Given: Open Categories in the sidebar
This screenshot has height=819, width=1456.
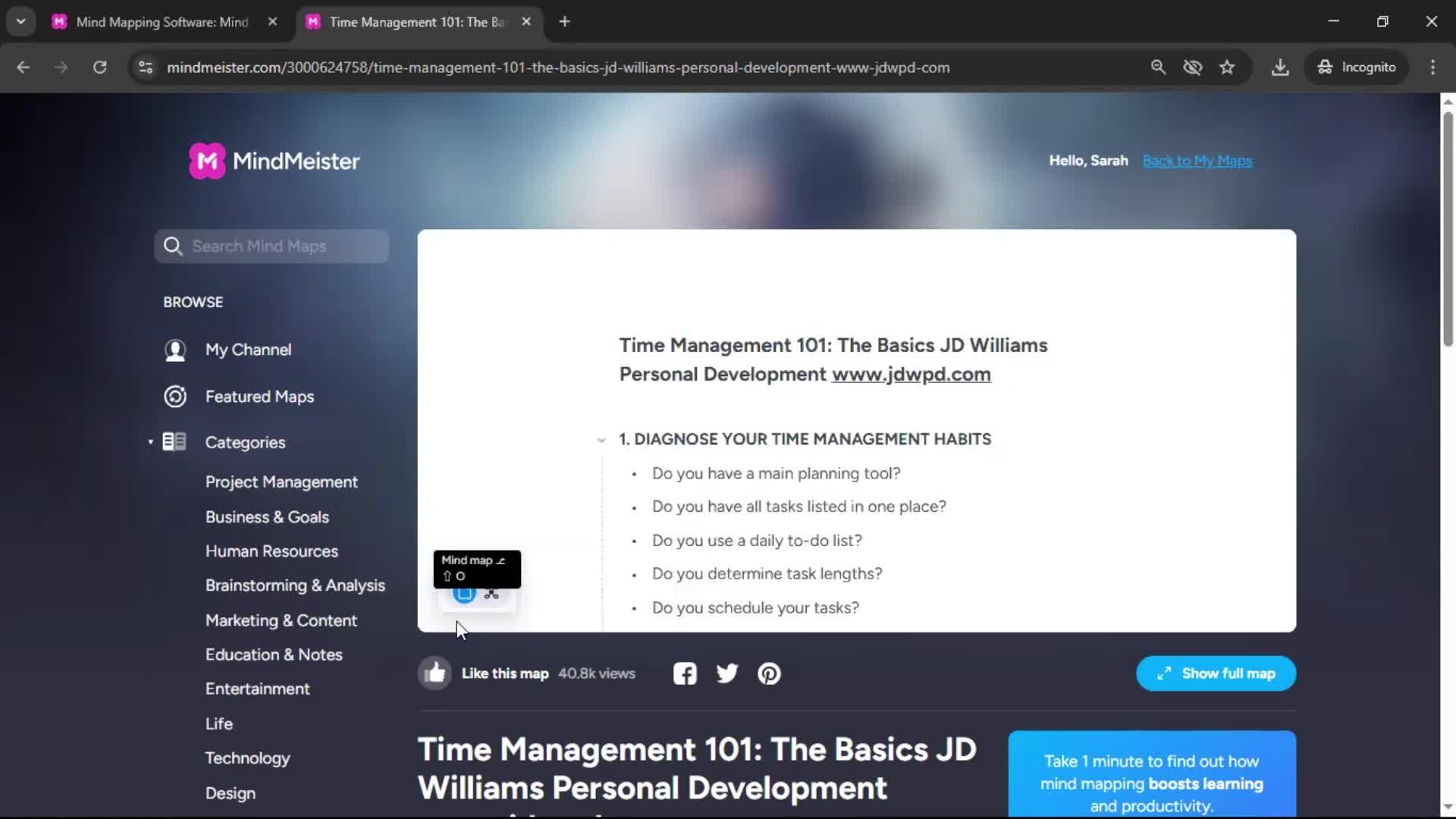Looking at the screenshot, I should coord(245,442).
